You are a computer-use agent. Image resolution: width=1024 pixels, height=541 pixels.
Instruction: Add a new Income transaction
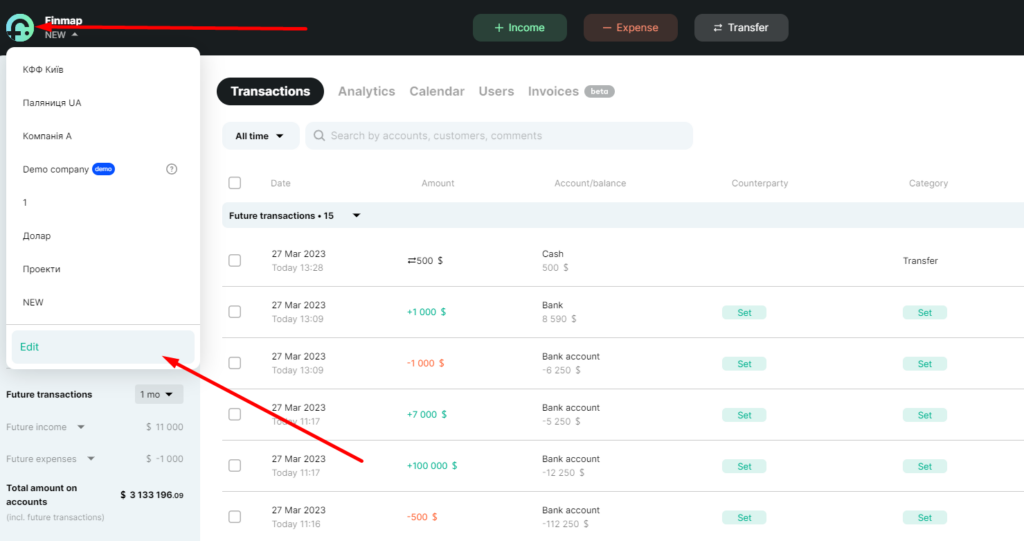click(x=520, y=27)
